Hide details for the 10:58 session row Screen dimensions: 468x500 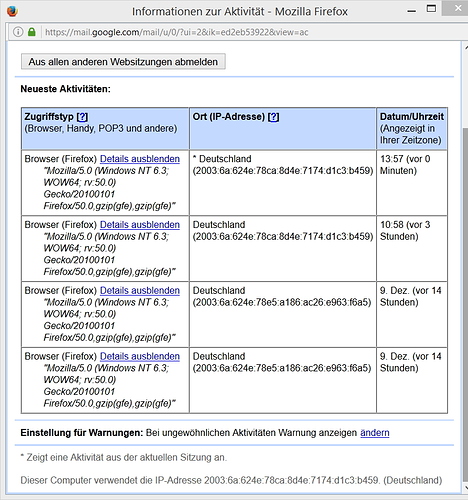click(140, 225)
